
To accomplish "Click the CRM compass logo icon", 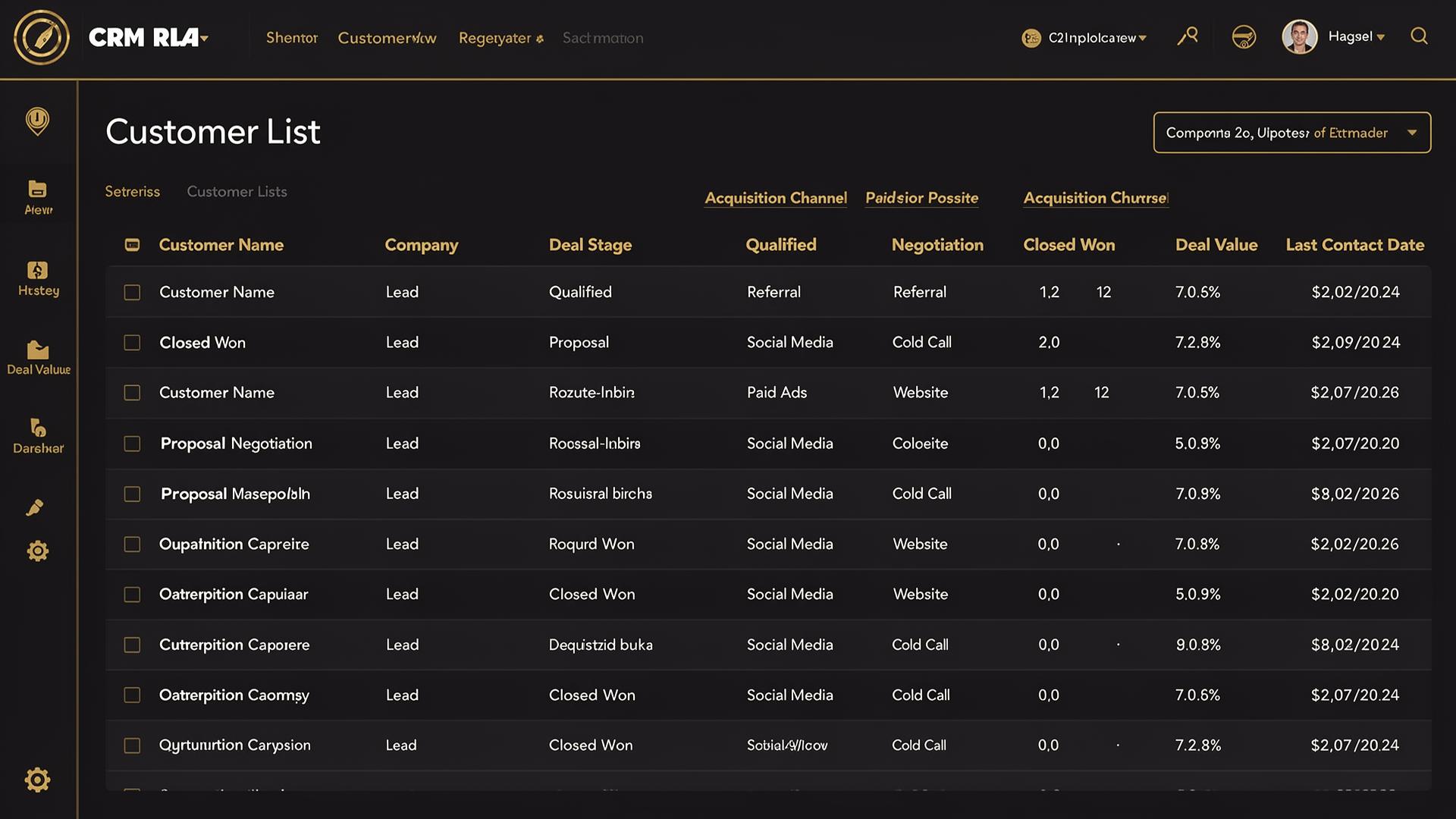I will click(x=42, y=37).
